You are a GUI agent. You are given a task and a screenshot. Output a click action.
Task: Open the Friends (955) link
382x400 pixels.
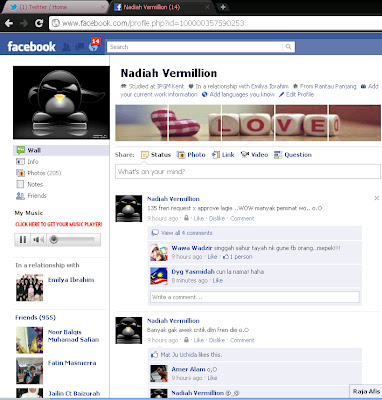coord(35,317)
